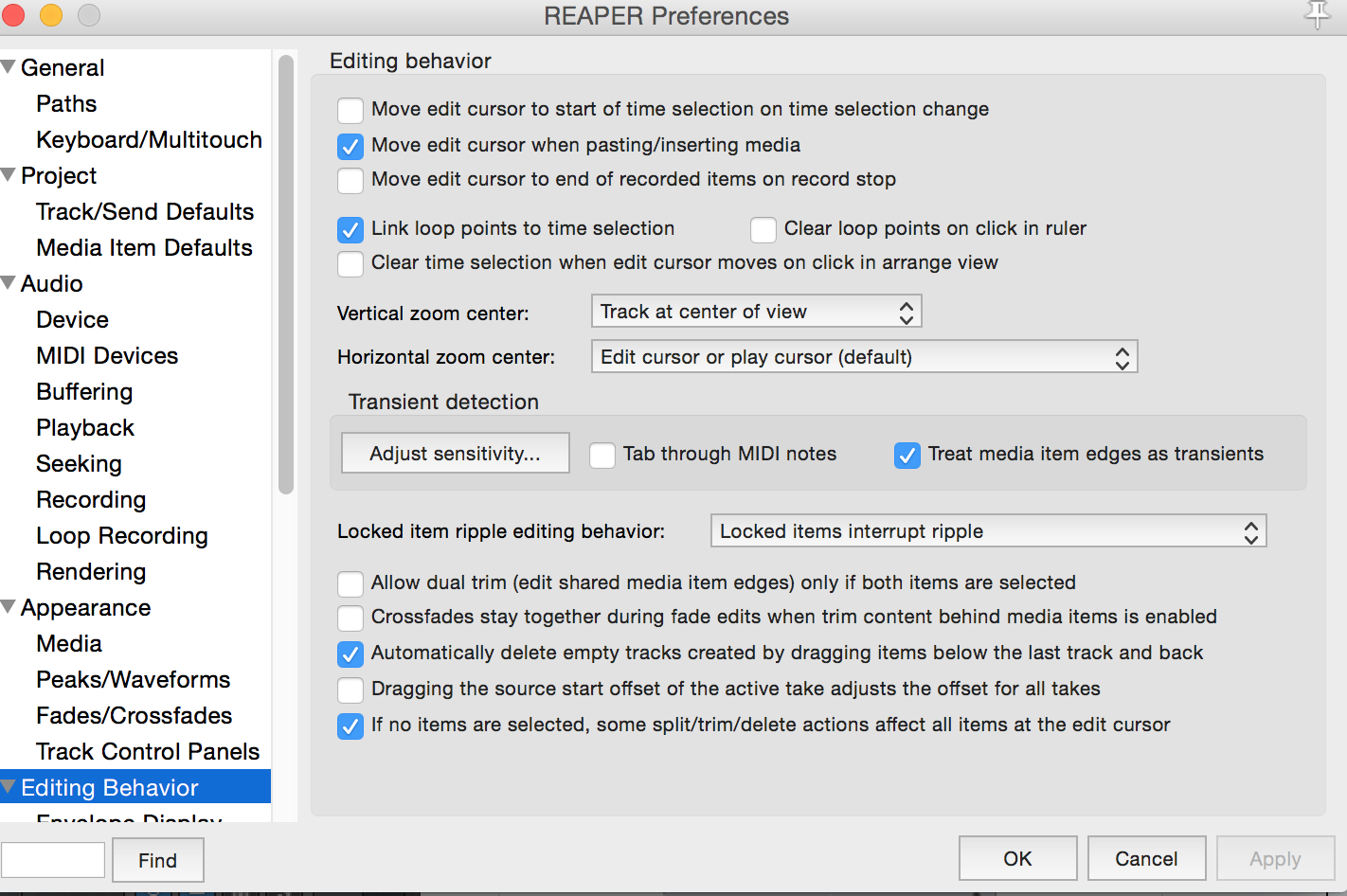The image size is (1347, 896).
Task: Select General in preferences tree
Action: click(63, 68)
